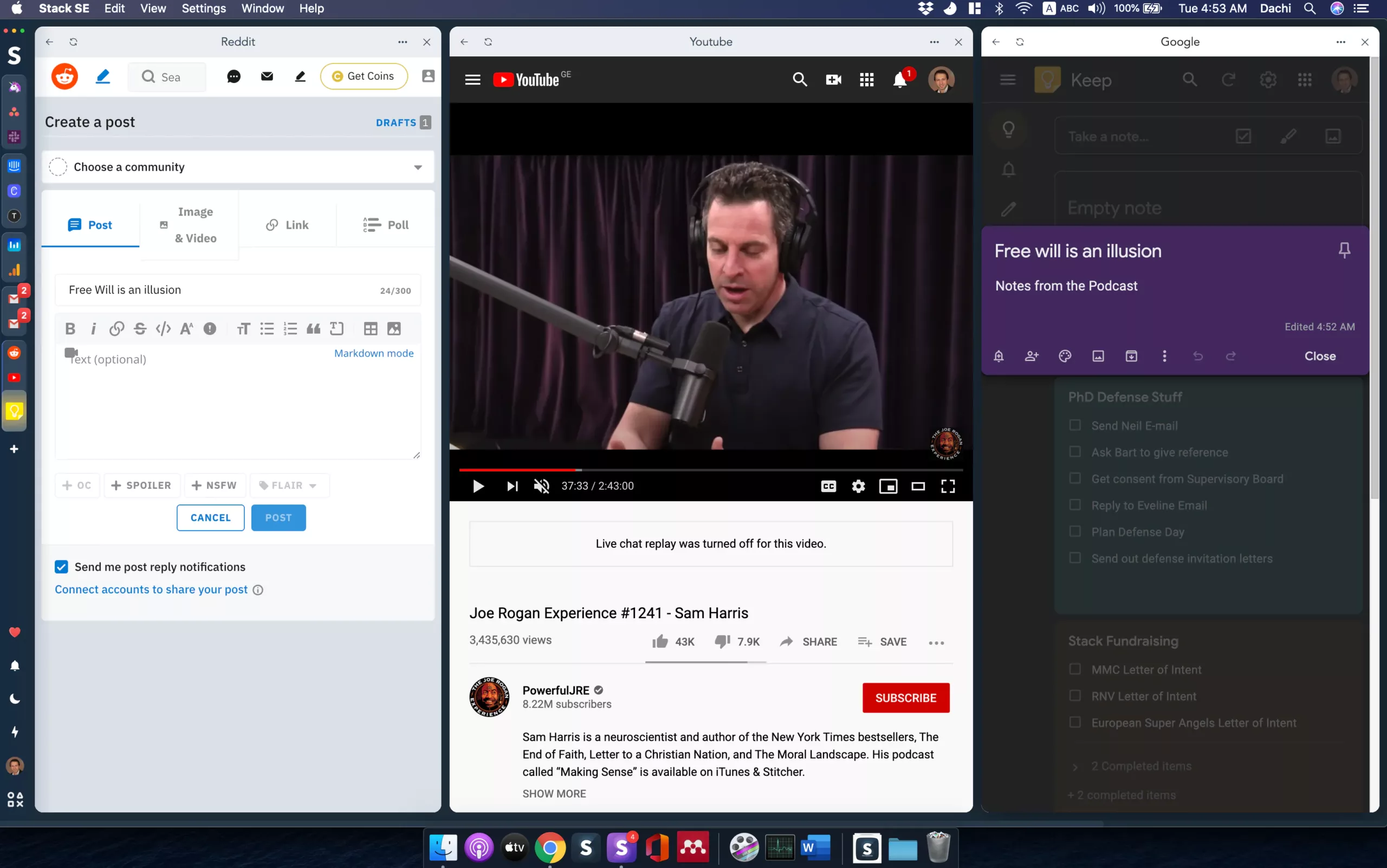The height and width of the screenshot is (868, 1387).
Task: Toggle closed captions on the video
Action: point(828,486)
